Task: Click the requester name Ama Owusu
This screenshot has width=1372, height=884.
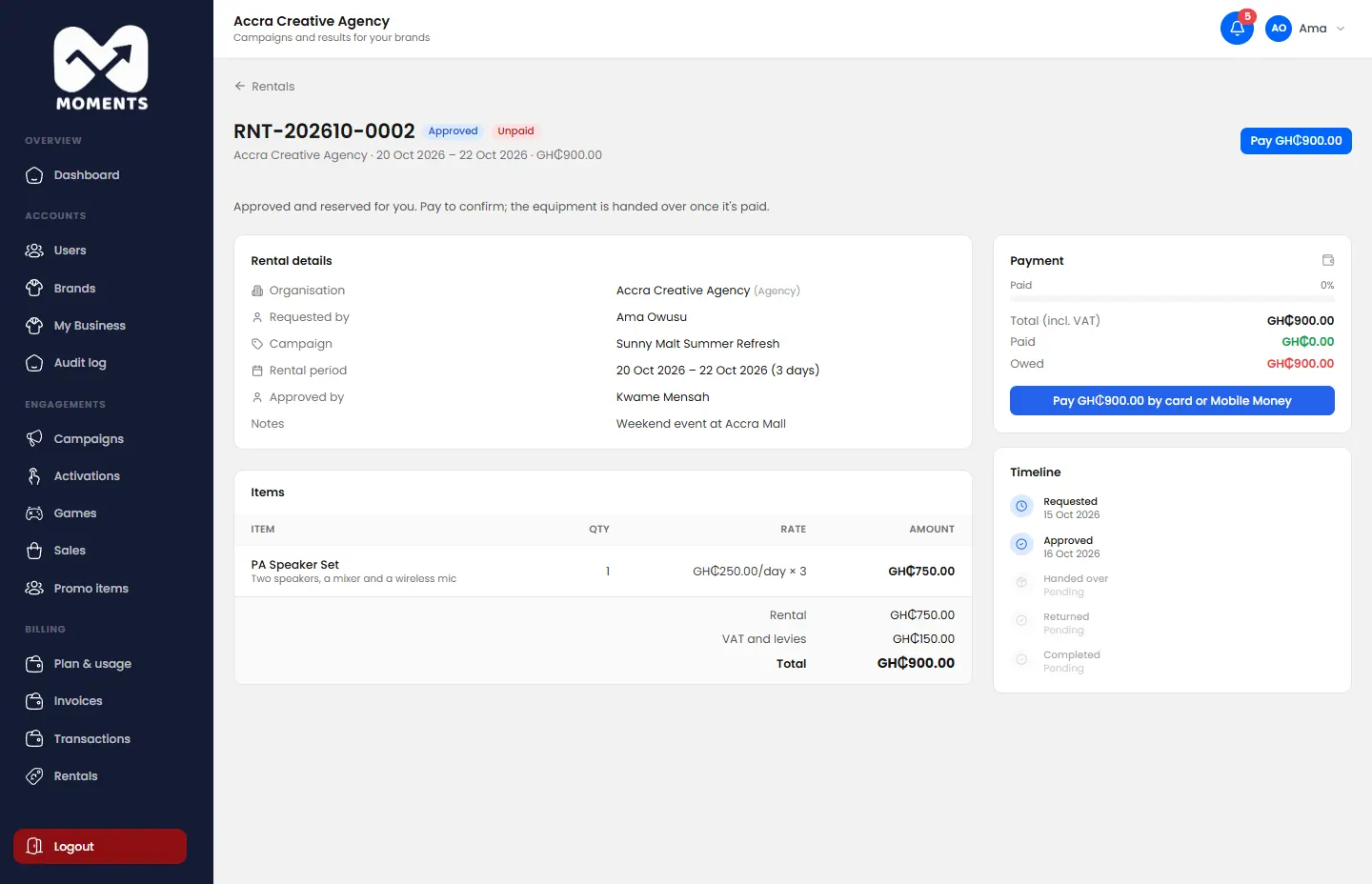Action: pos(652,317)
